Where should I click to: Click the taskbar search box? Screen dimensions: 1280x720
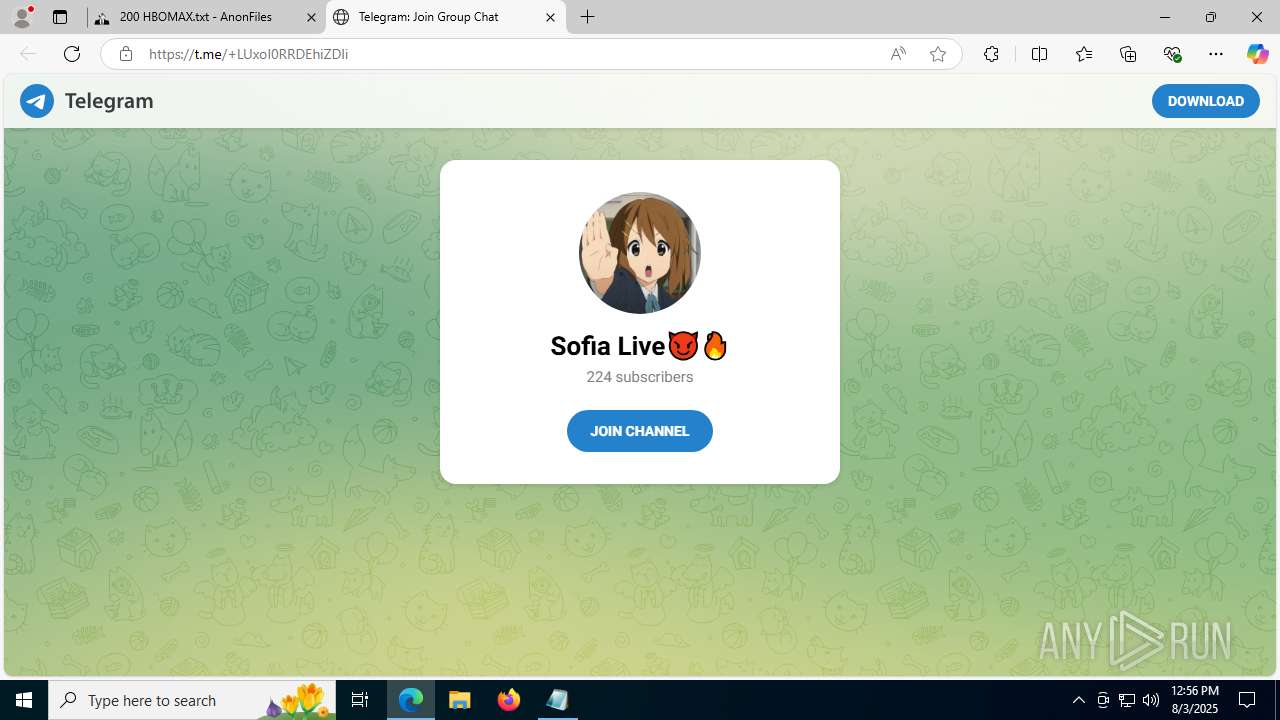coord(192,700)
